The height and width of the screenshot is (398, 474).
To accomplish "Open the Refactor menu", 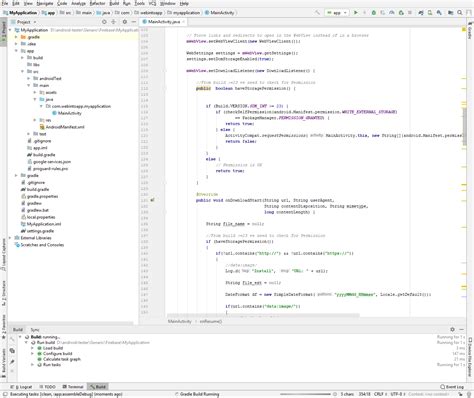I will tap(97, 3).
